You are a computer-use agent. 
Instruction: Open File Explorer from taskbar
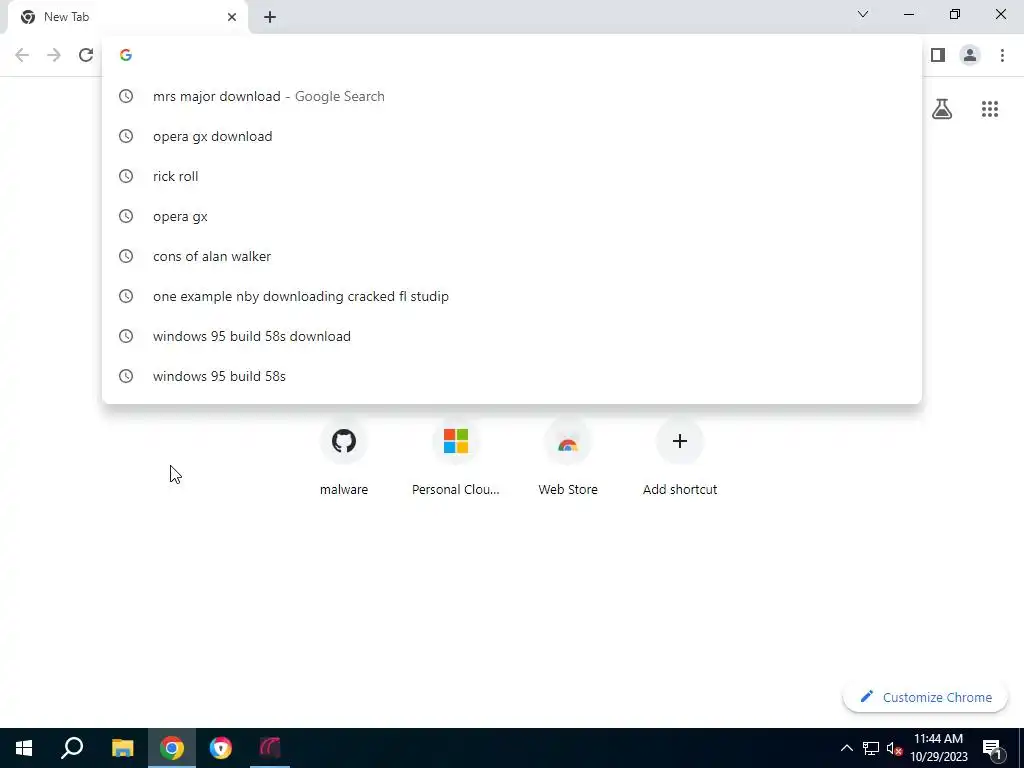click(x=122, y=748)
